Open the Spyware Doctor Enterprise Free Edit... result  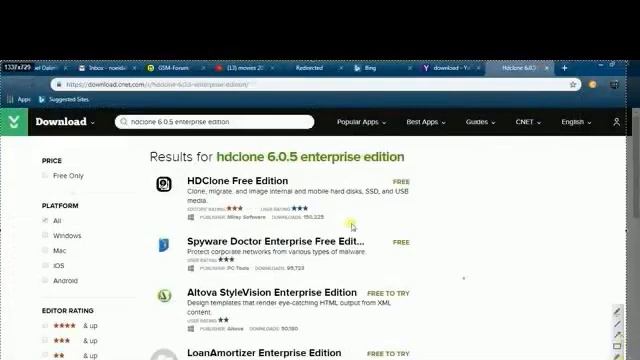pyautogui.click(x=276, y=241)
